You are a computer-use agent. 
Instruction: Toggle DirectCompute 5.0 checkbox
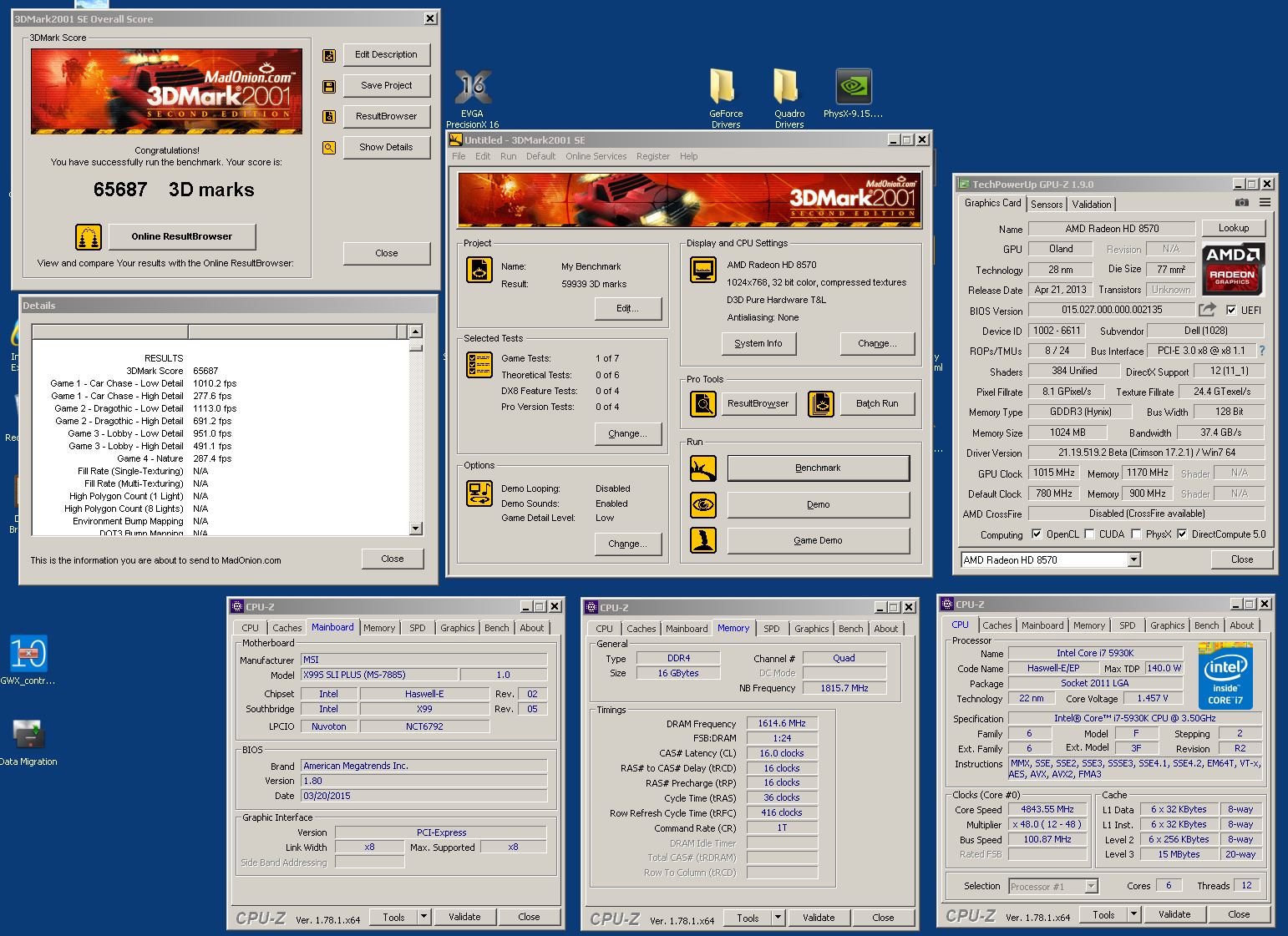click(1182, 534)
